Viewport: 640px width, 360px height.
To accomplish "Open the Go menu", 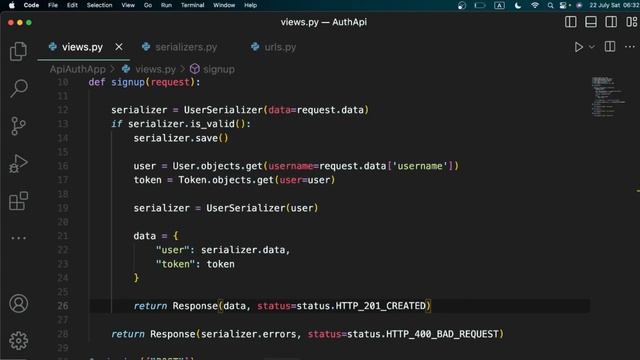I will [148, 5].
